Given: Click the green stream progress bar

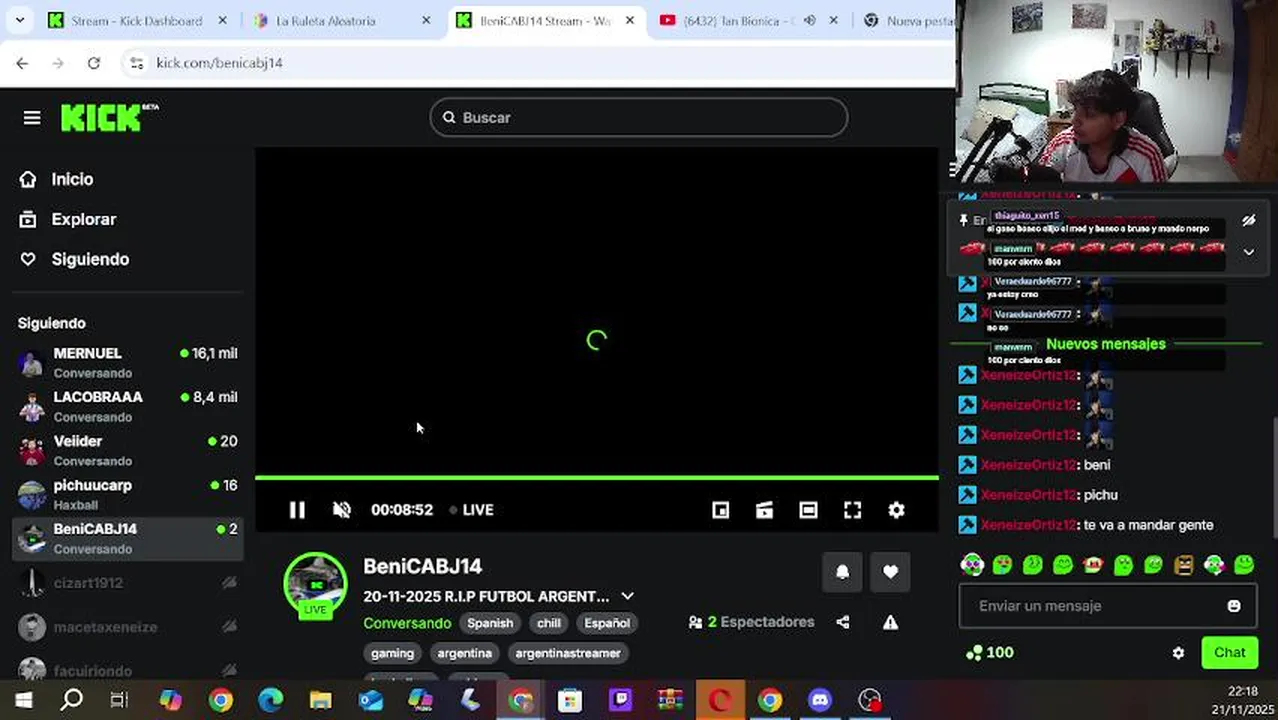Looking at the screenshot, I should point(597,478).
